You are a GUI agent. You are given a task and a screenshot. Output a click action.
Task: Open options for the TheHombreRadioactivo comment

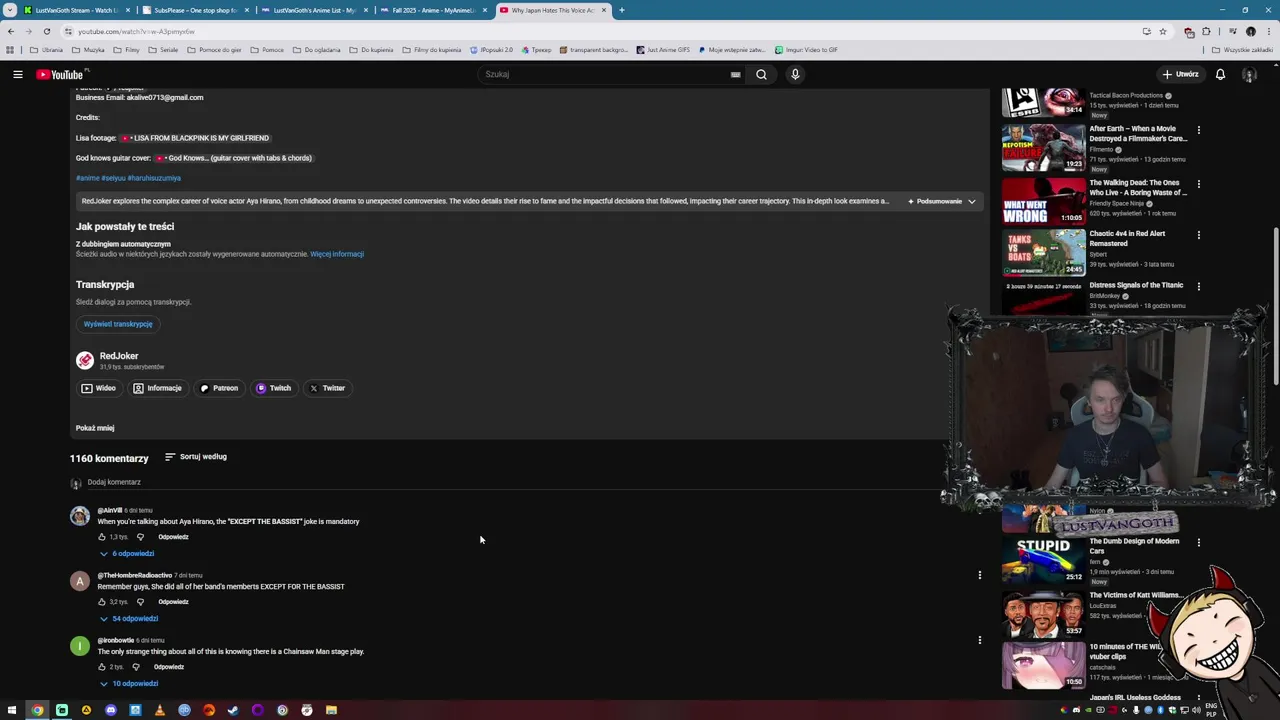tap(979, 575)
